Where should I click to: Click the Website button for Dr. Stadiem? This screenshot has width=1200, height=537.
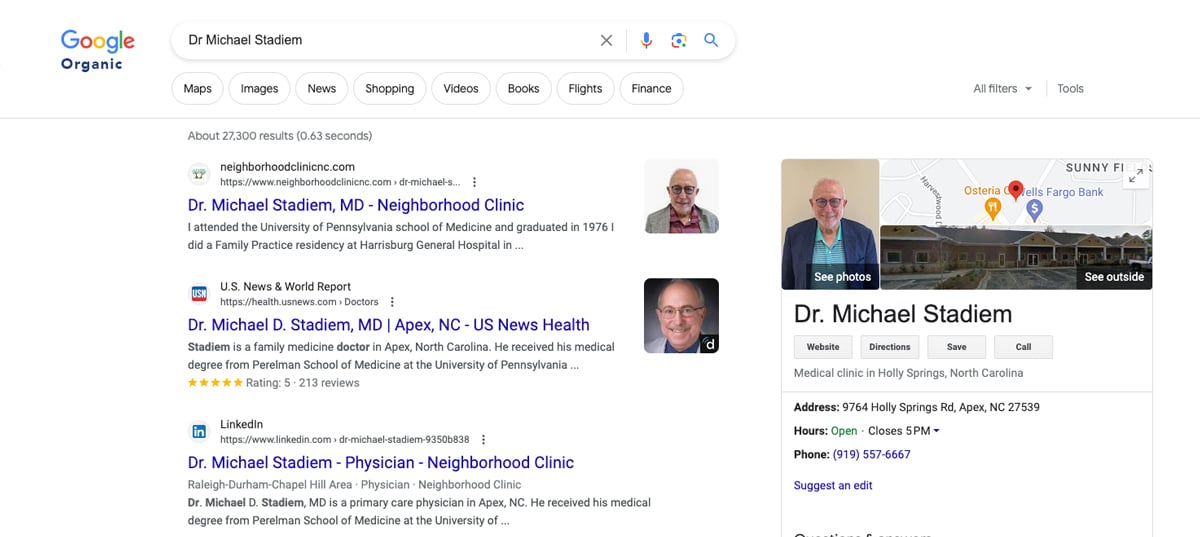(823, 347)
